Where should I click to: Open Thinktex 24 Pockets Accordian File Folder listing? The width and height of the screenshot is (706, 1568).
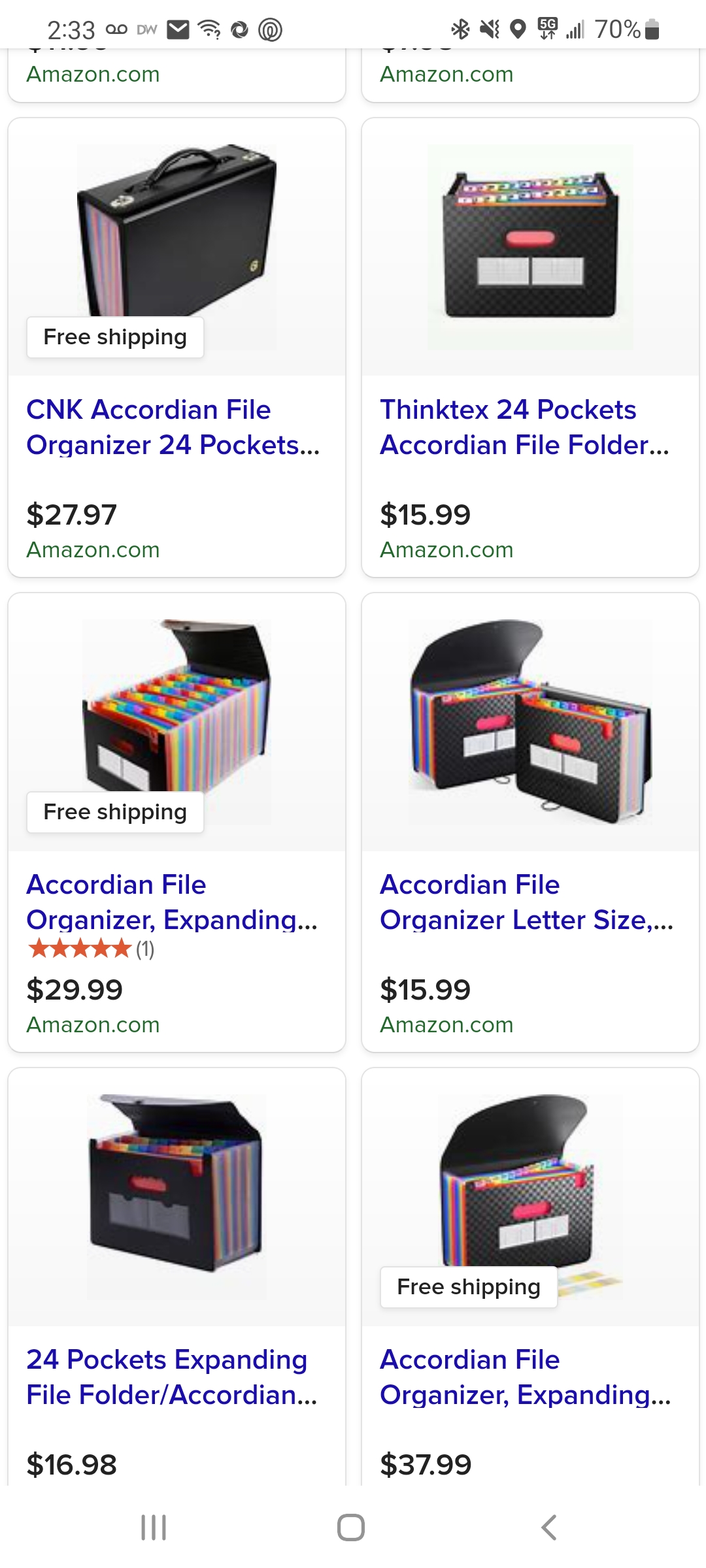click(524, 427)
